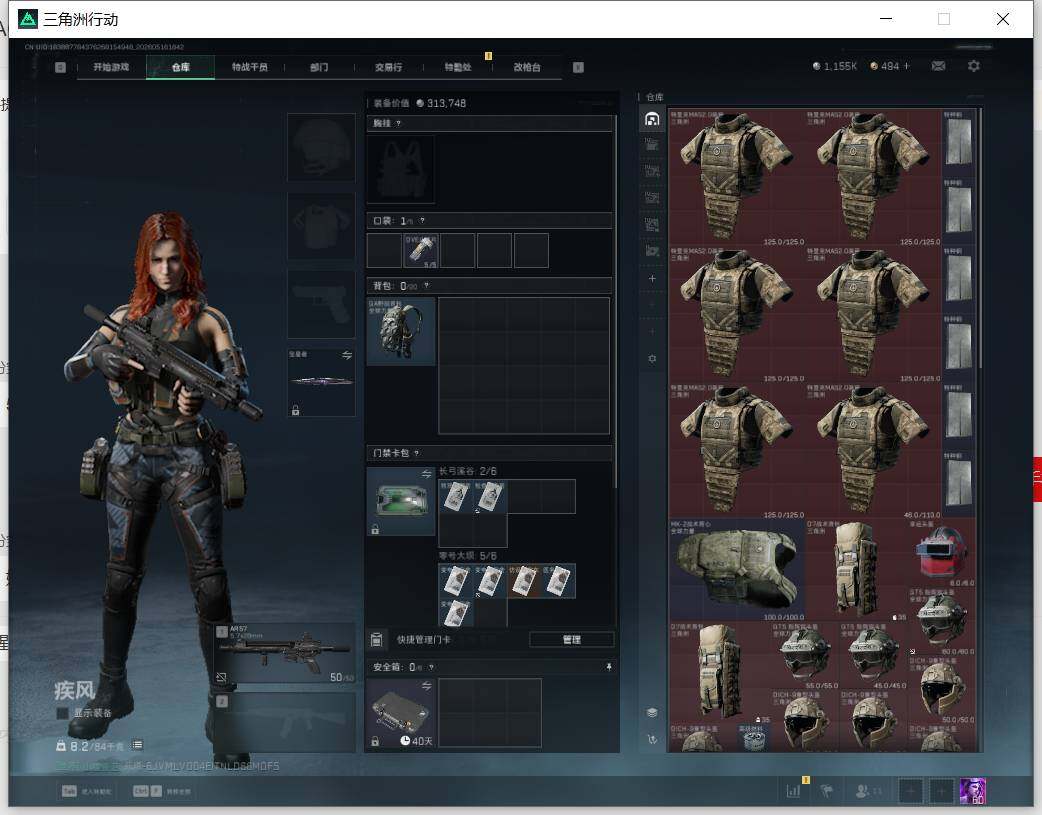Invite teammate with the second plus slot
Image resolution: width=1042 pixels, height=815 pixels.
pos(941,791)
